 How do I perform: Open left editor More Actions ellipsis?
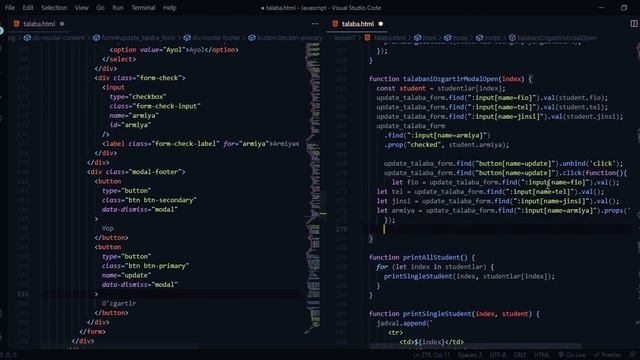[315, 24]
